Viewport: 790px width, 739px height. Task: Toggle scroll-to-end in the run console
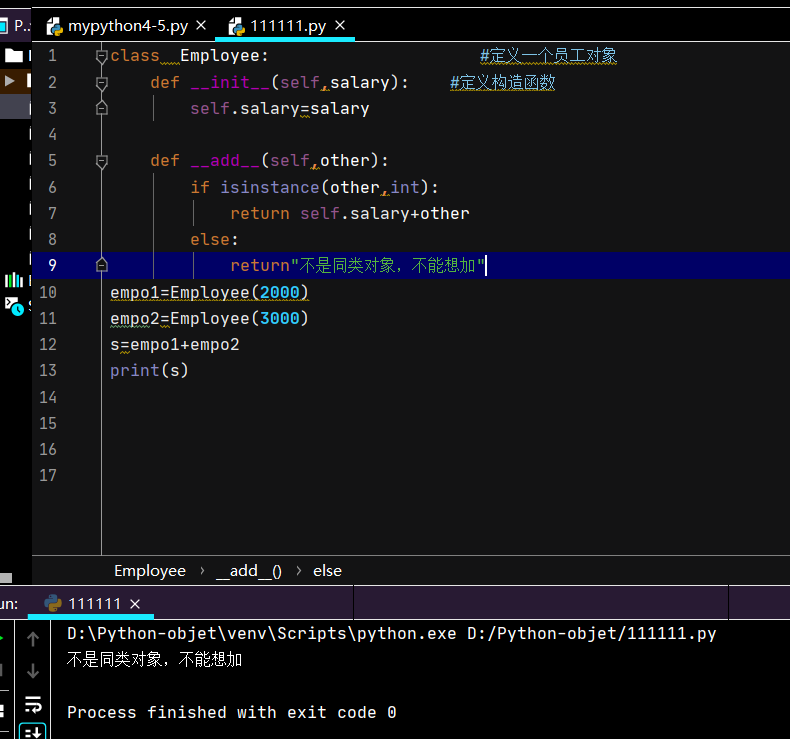33,731
